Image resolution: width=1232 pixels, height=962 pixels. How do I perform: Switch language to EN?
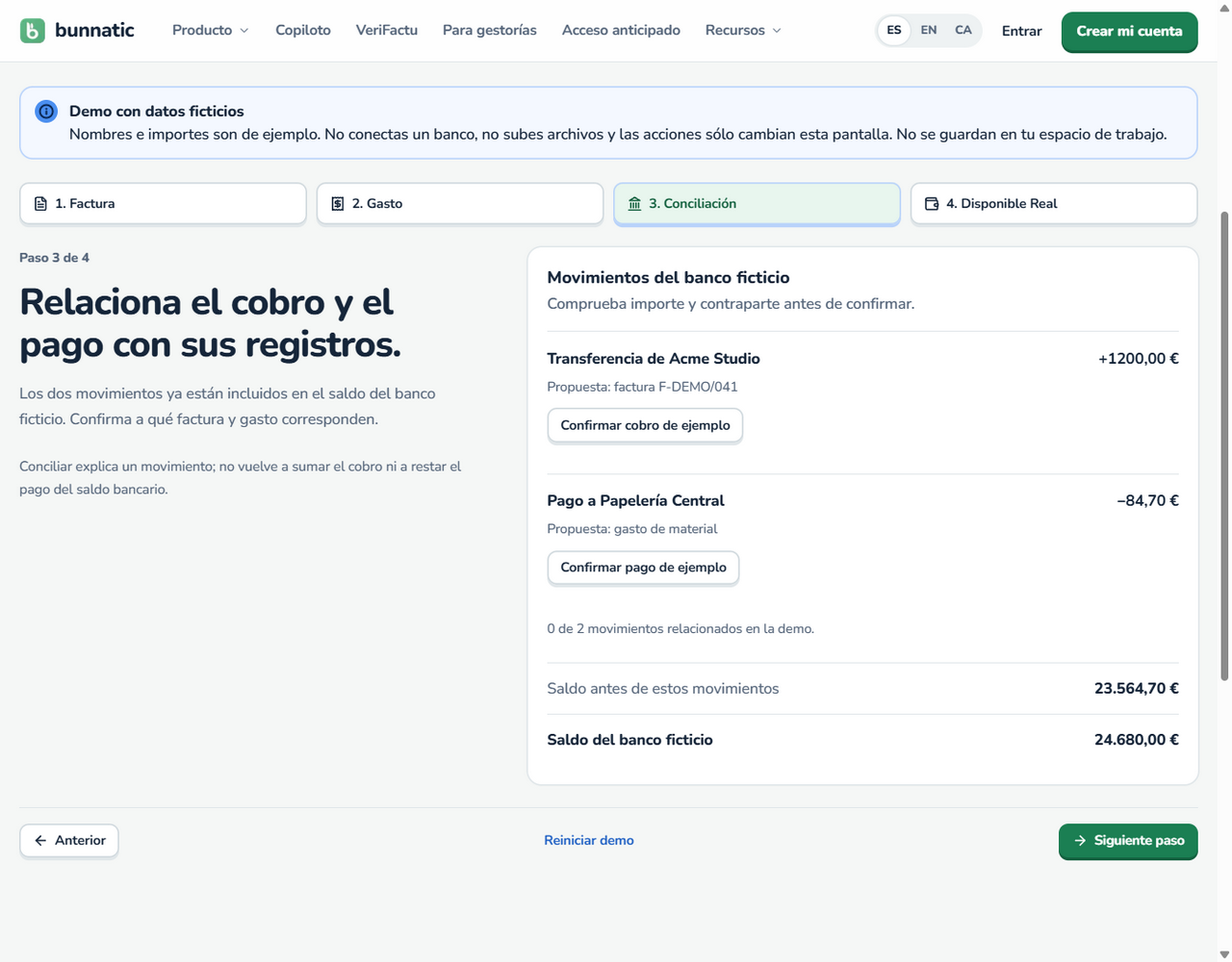click(x=929, y=31)
